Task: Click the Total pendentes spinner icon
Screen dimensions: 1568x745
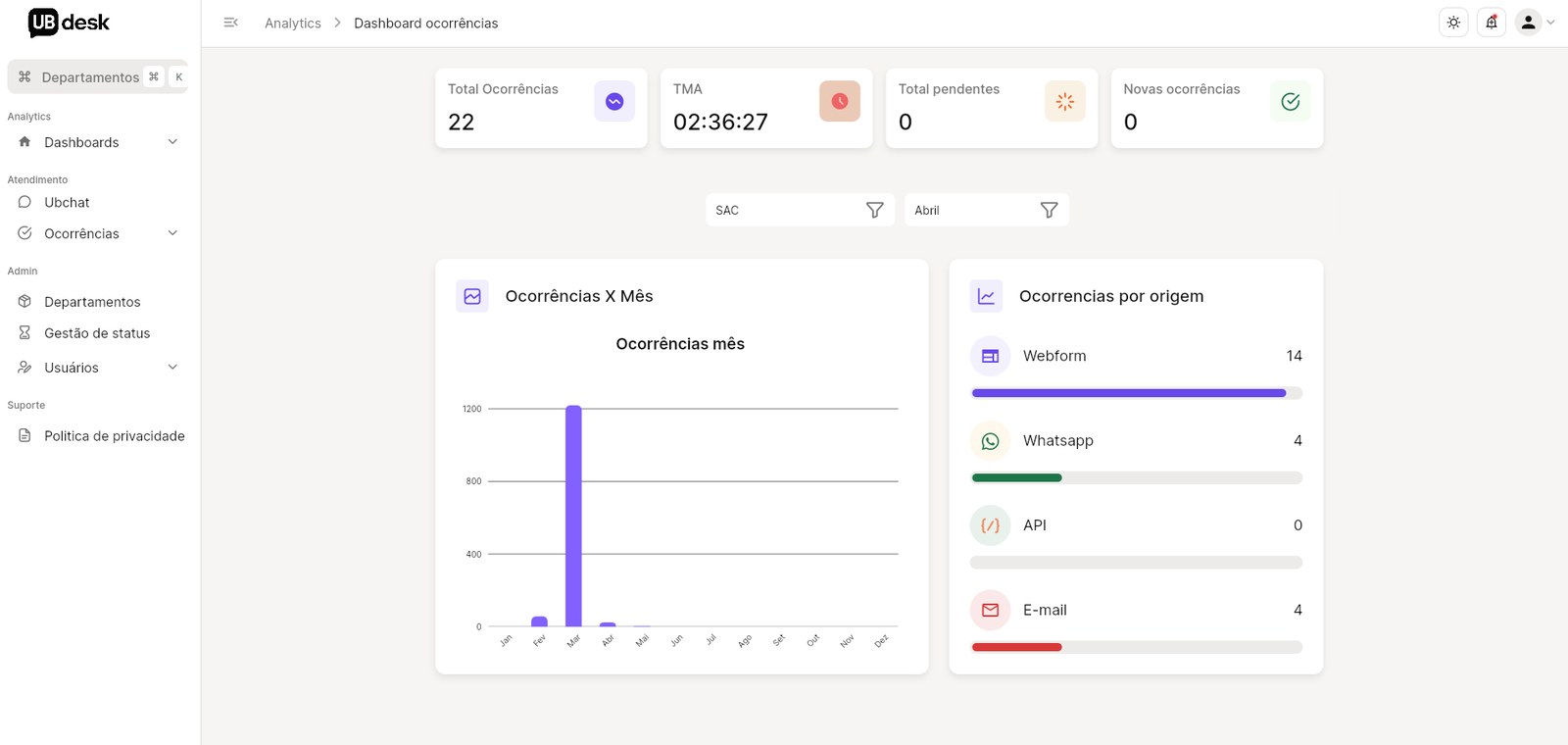Action: pyautogui.click(x=1065, y=101)
